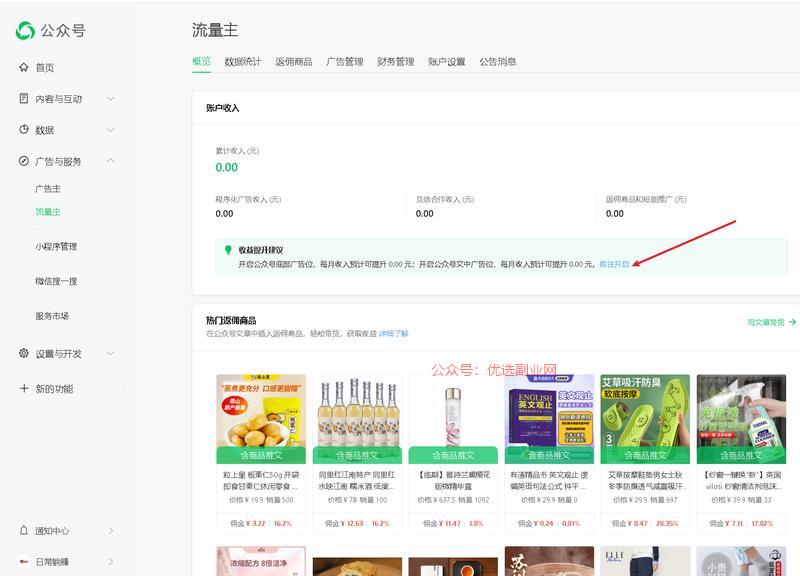Open 通知中心 right chevron
The height and width of the screenshot is (576, 800).
(111, 531)
